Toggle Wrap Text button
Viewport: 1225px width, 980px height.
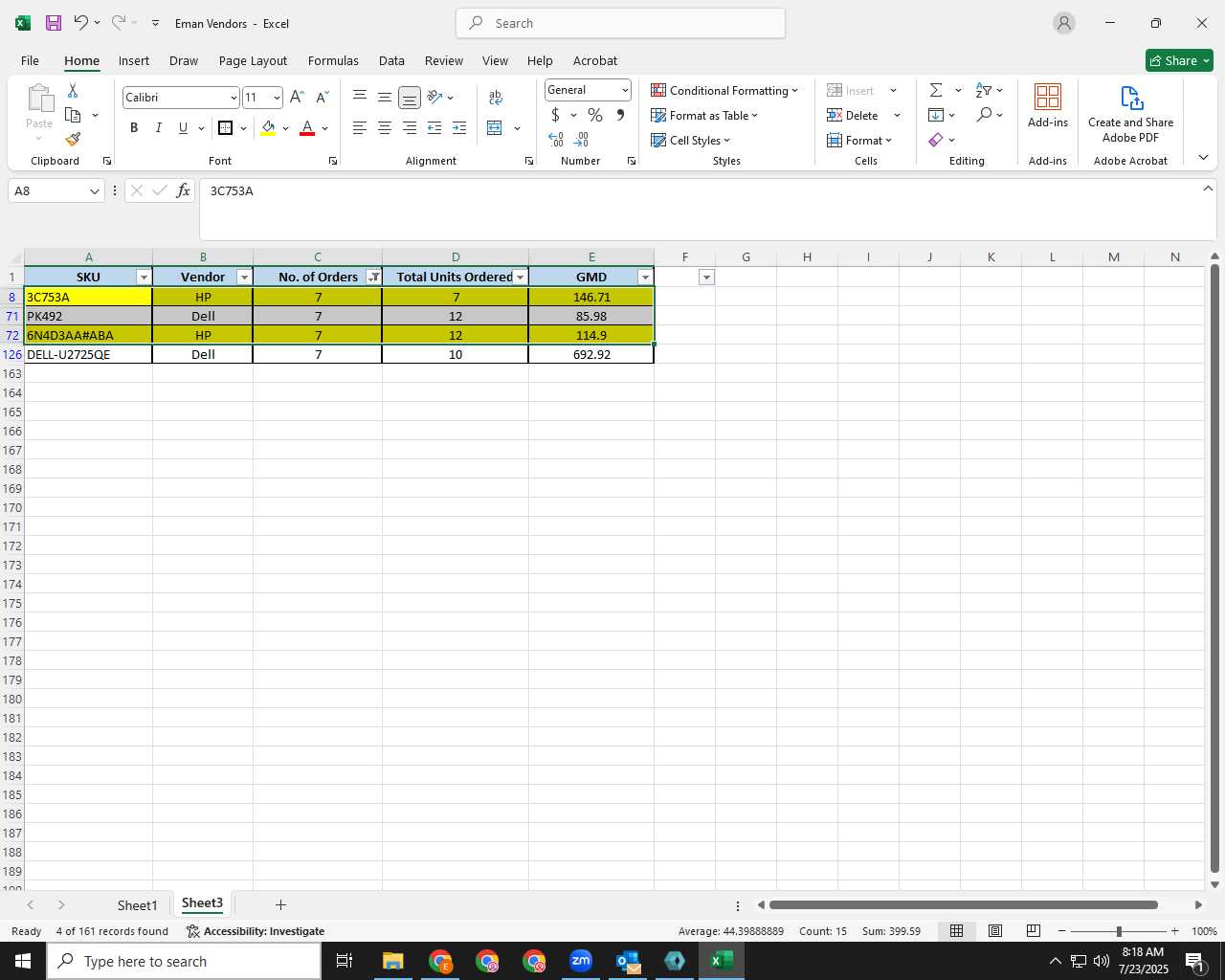click(495, 97)
